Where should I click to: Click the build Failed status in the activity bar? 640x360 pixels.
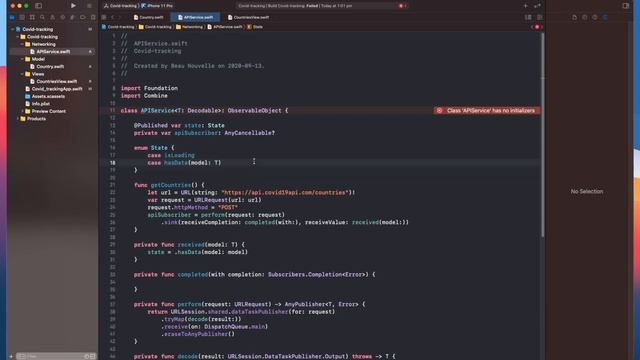313,6
